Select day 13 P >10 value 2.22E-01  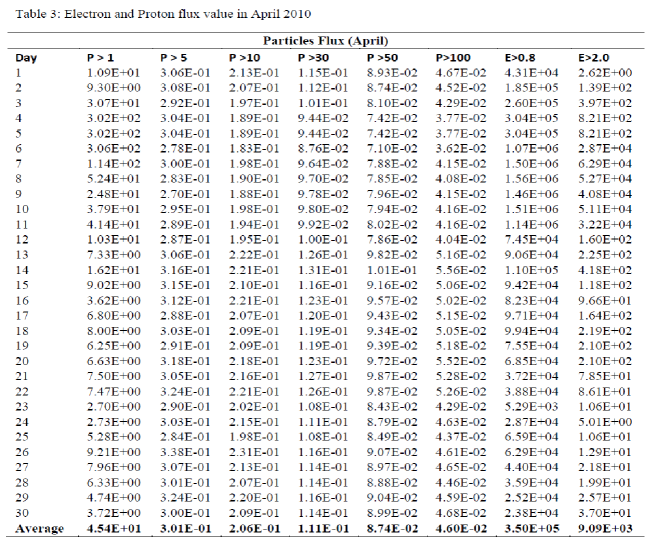click(x=254, y=255)
